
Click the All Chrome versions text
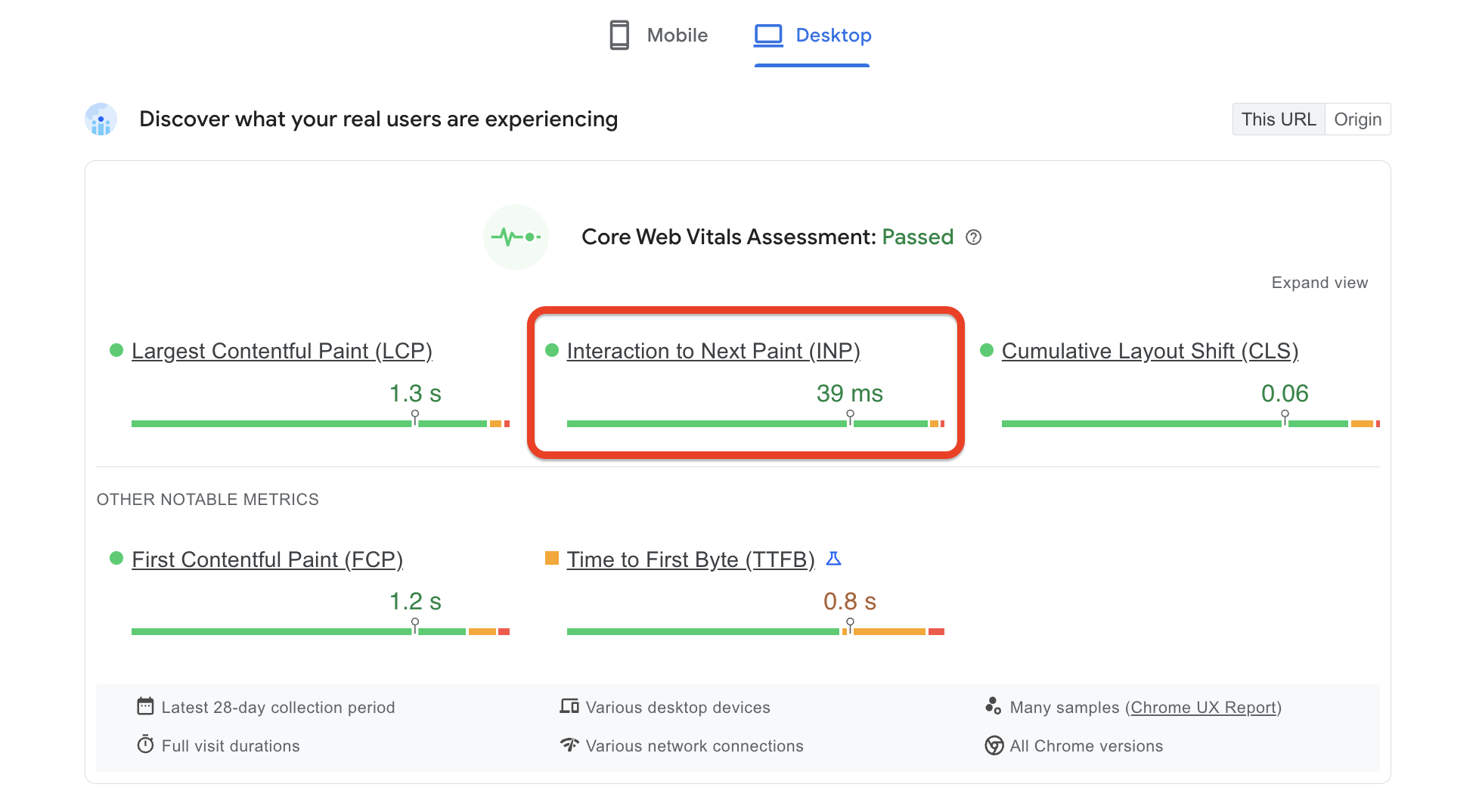[x=1087, y=746]
